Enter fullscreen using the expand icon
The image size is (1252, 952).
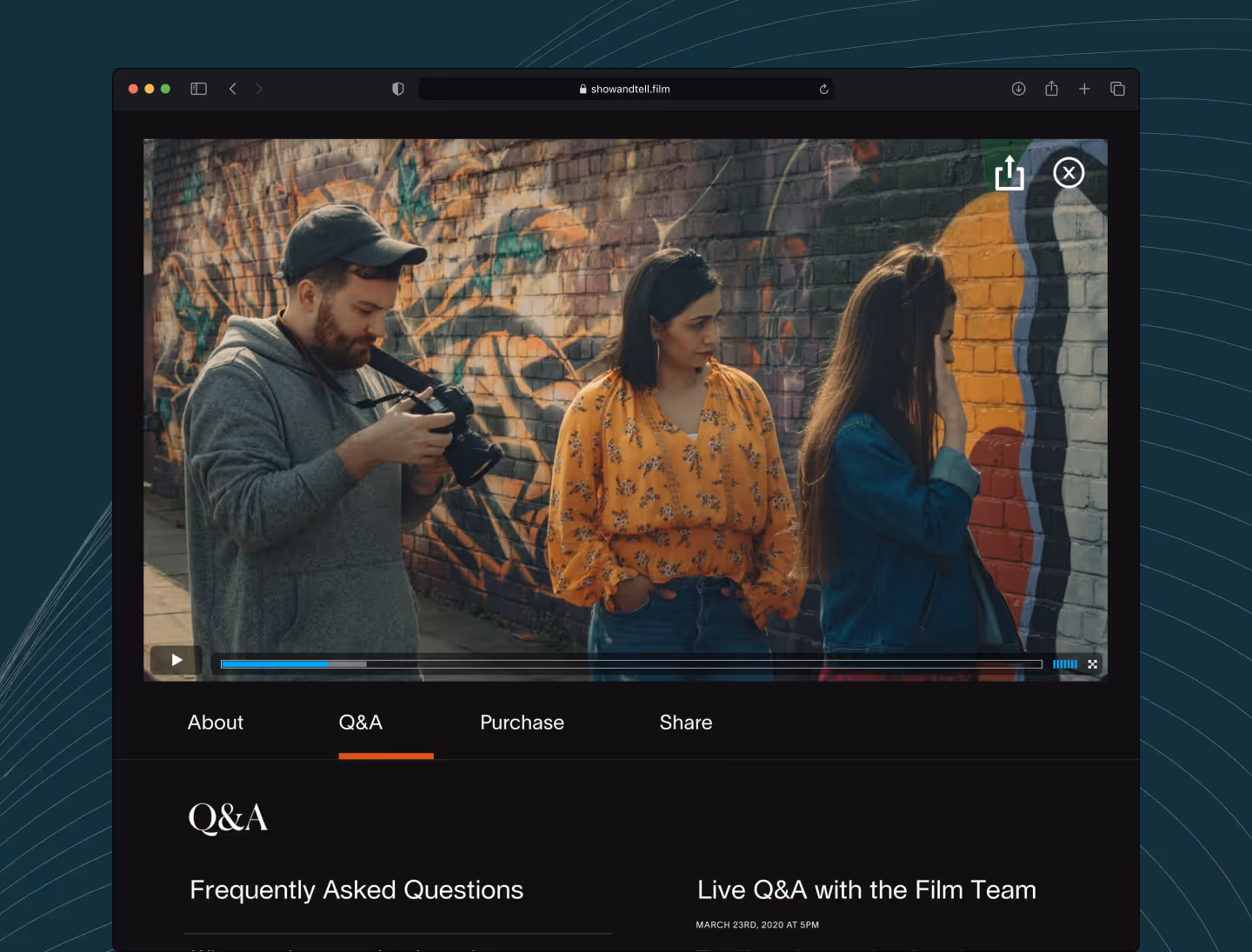(x=1092, y=663)
